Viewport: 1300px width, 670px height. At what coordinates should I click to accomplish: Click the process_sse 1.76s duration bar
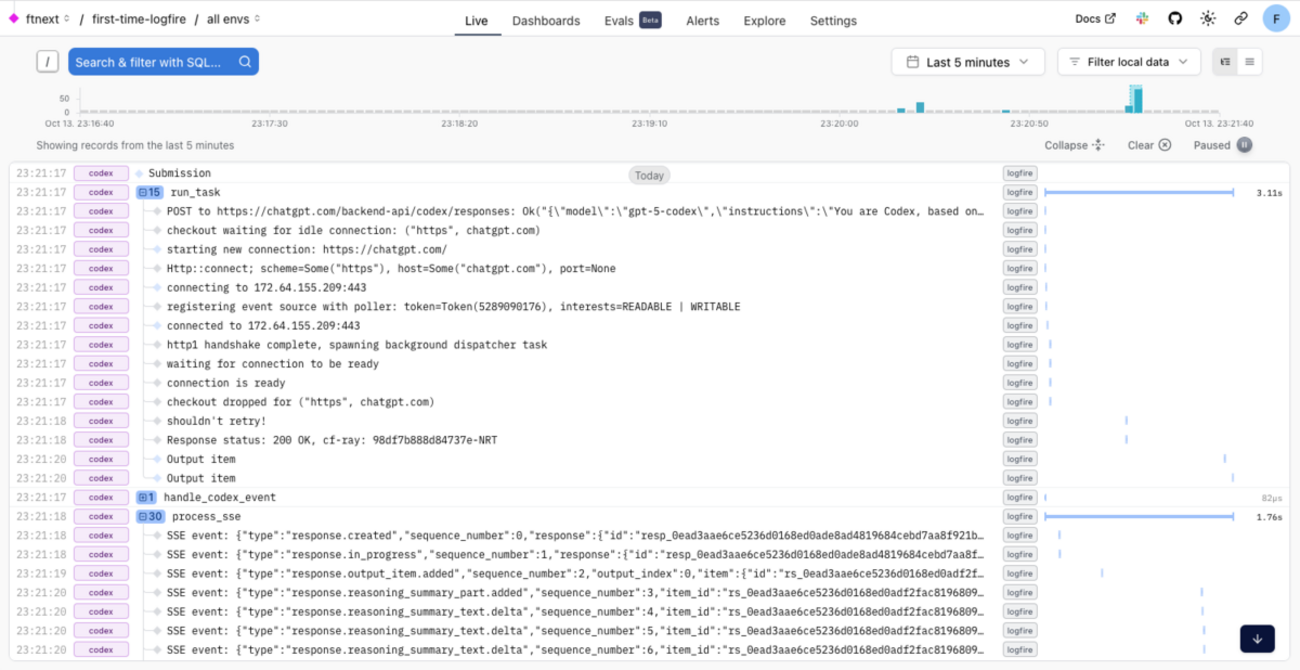1139,517
